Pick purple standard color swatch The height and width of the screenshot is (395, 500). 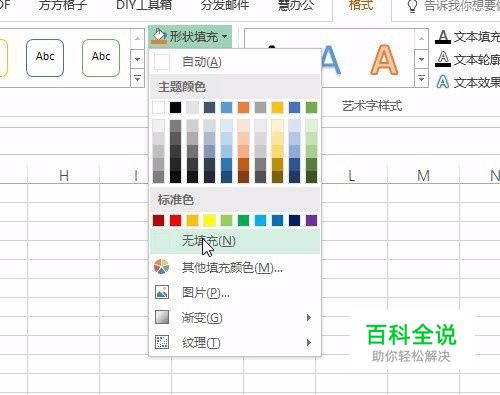tap(311, 220)
